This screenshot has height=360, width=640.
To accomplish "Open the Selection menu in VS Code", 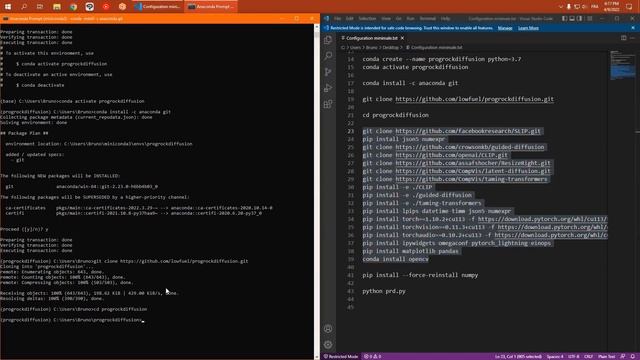I will coord(367,18).
